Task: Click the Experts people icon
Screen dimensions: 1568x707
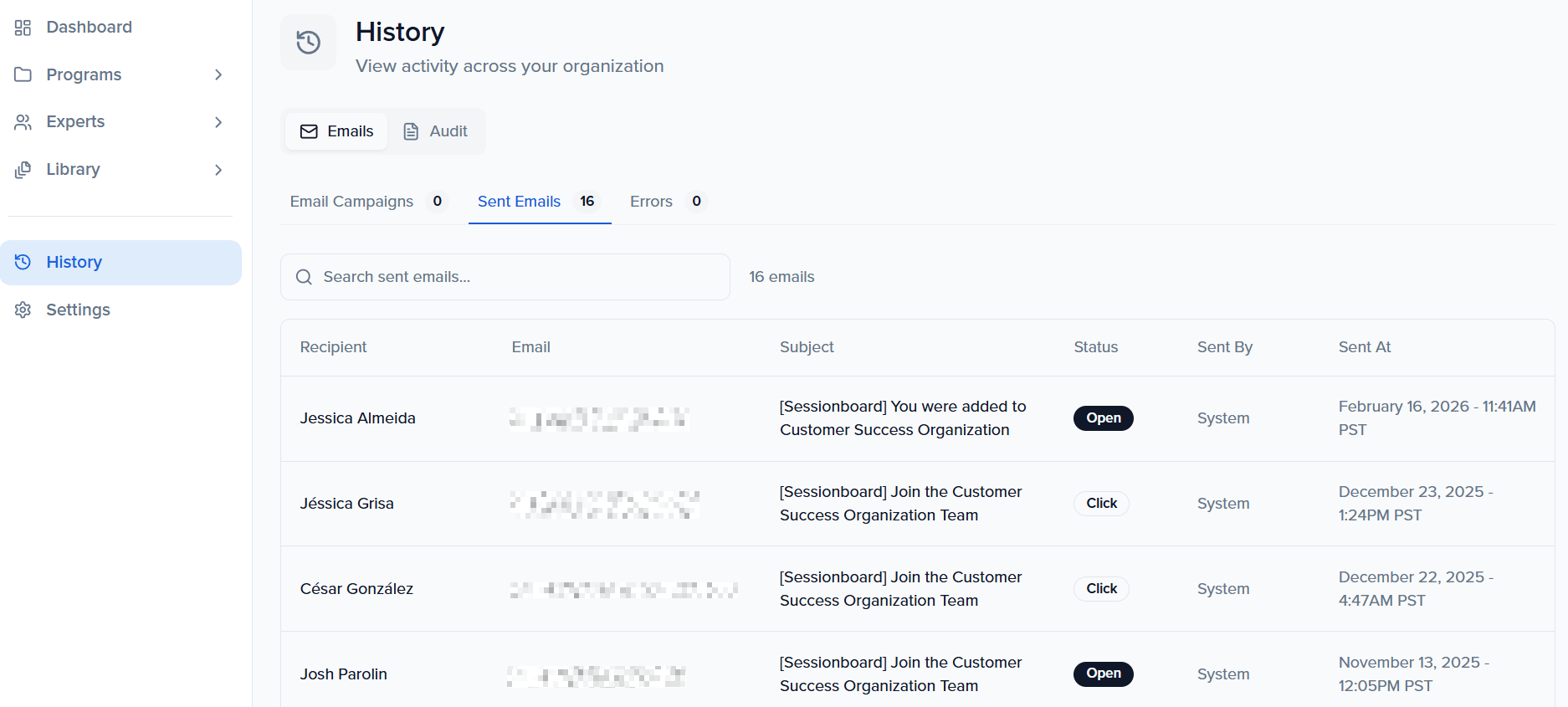Action: tap(23, 122)
